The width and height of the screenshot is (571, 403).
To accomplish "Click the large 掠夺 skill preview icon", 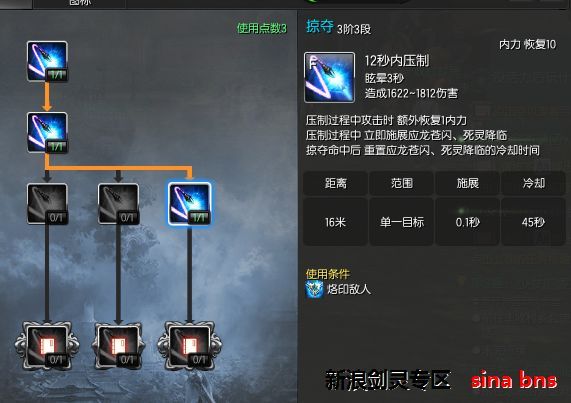I will [330, 78].
